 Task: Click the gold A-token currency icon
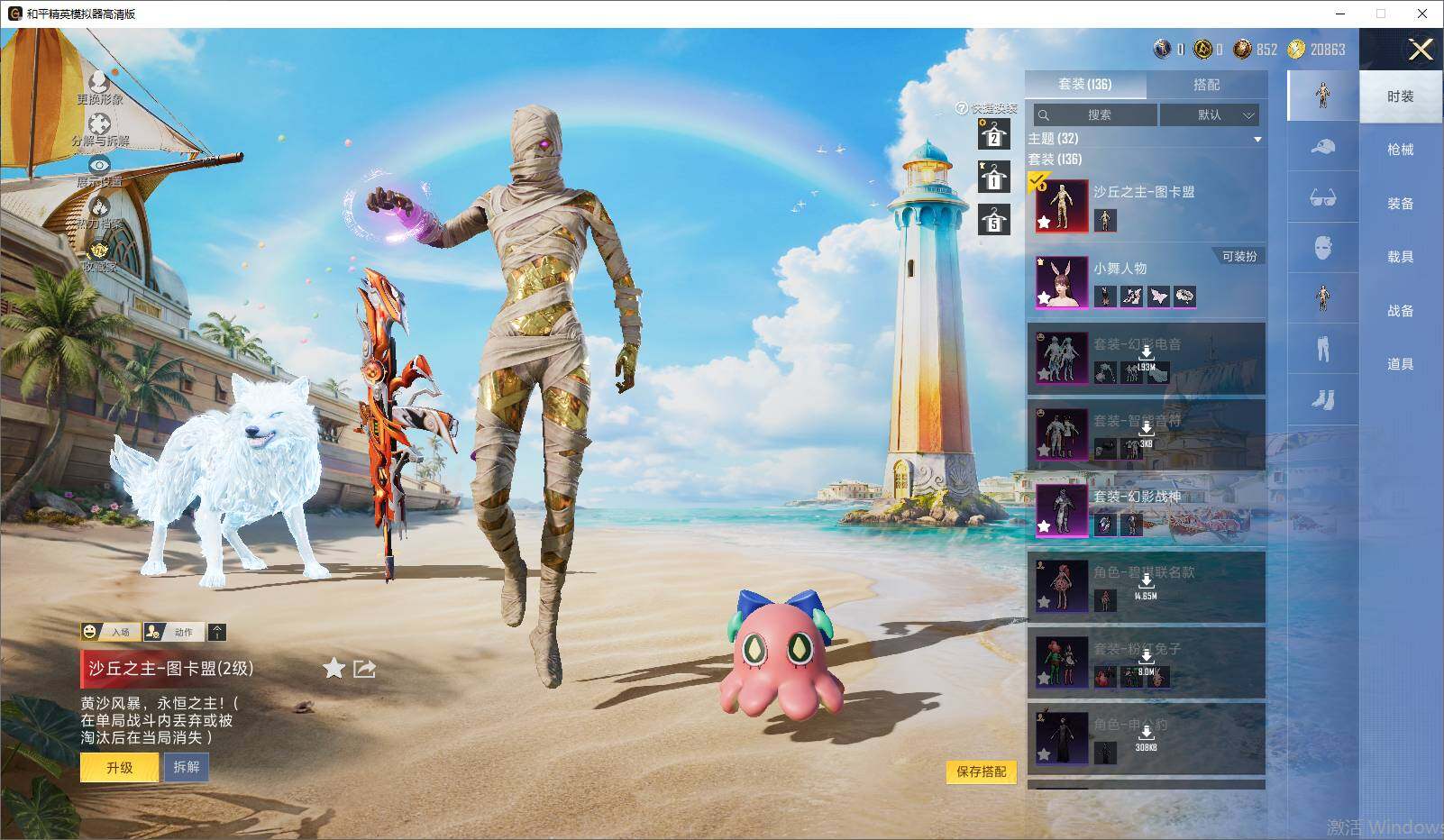click(1202, 50)
